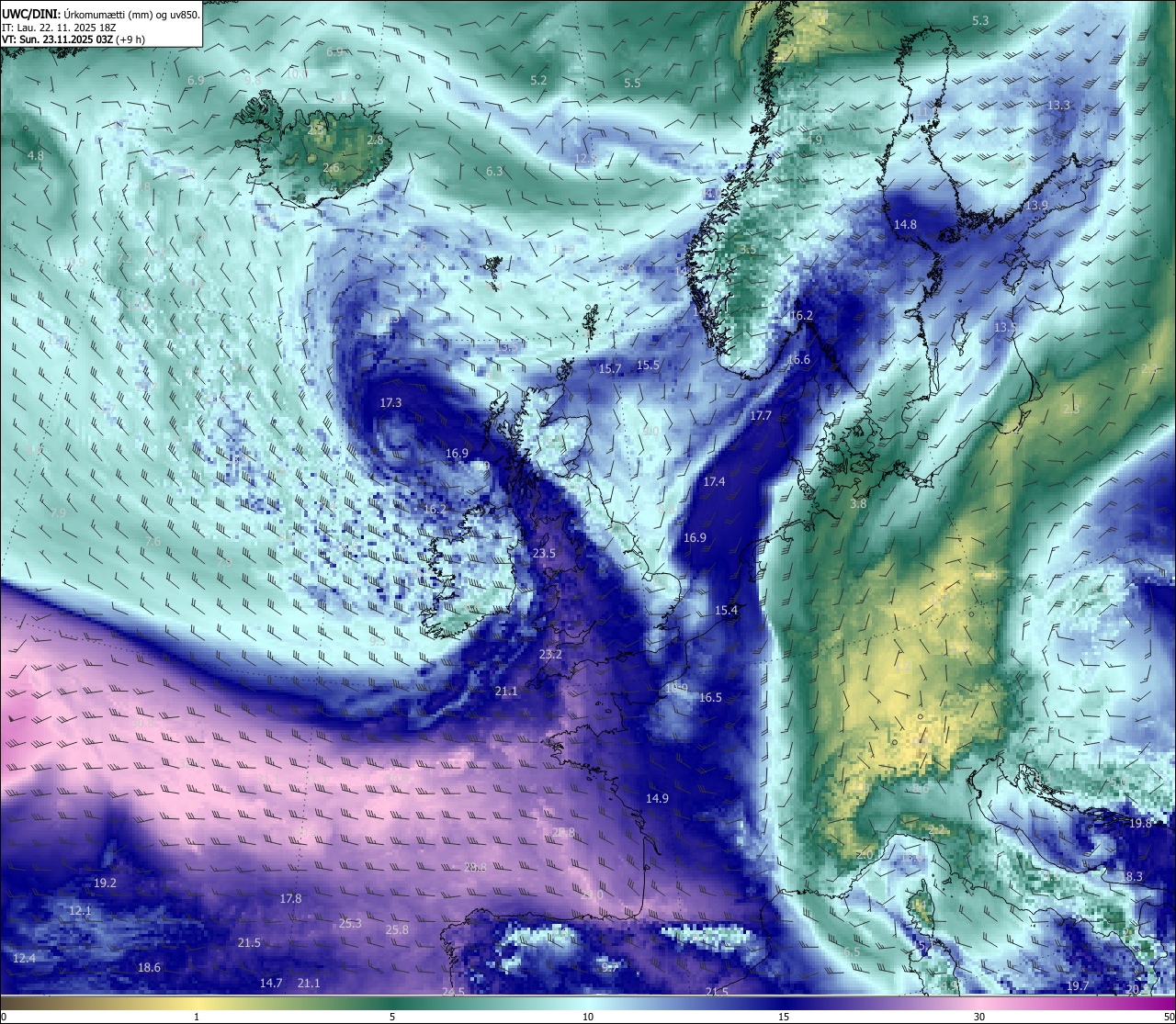This screenshot has height=1024, width=1176.
Task: Click the 12.1 value in the southwest
Action: [80, 911]
